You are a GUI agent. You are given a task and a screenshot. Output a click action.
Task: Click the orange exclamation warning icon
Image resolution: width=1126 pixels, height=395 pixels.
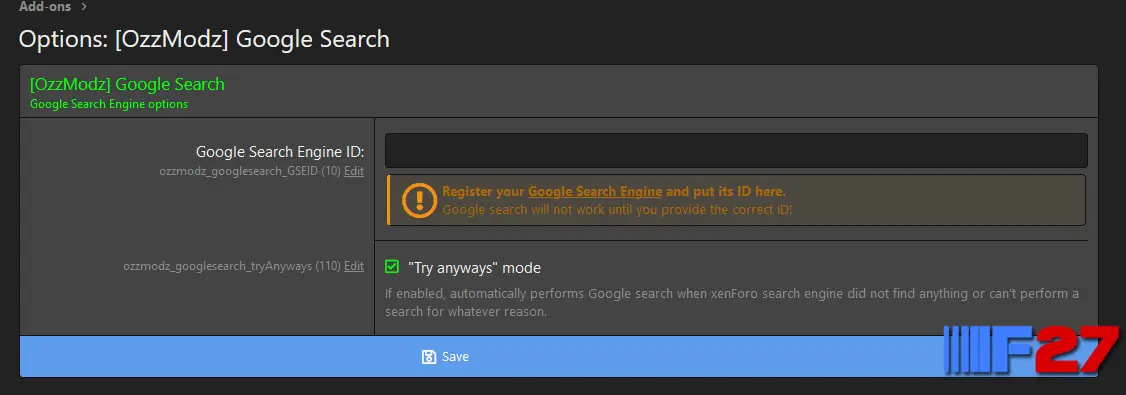[419, 200]
